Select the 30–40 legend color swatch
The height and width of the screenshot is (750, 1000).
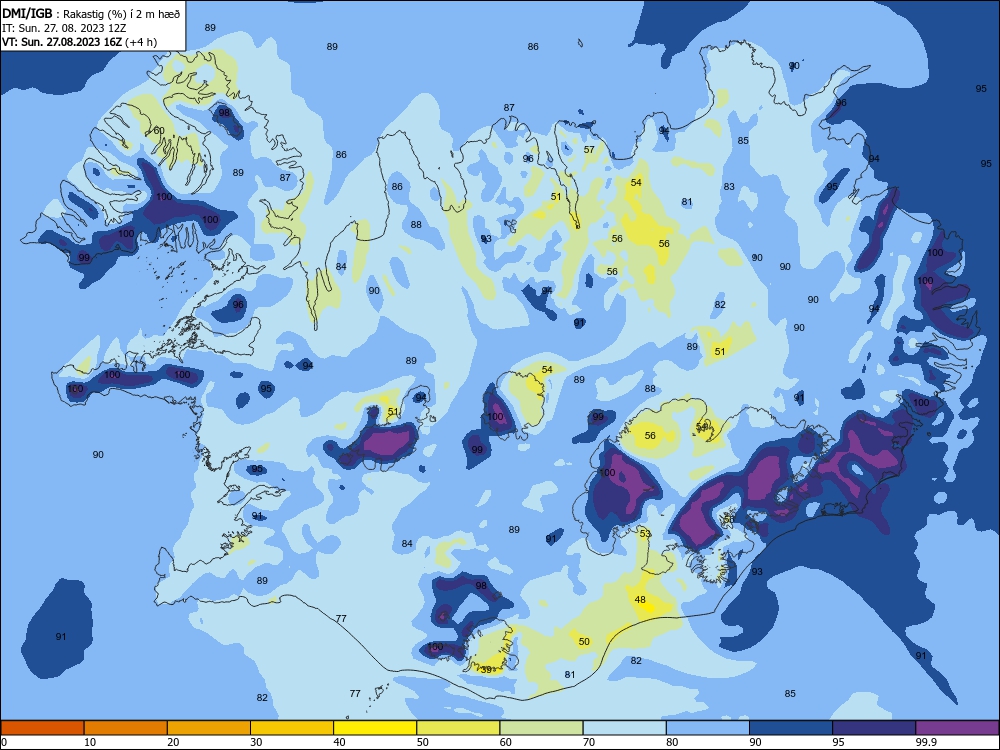[x=292, y=728]
